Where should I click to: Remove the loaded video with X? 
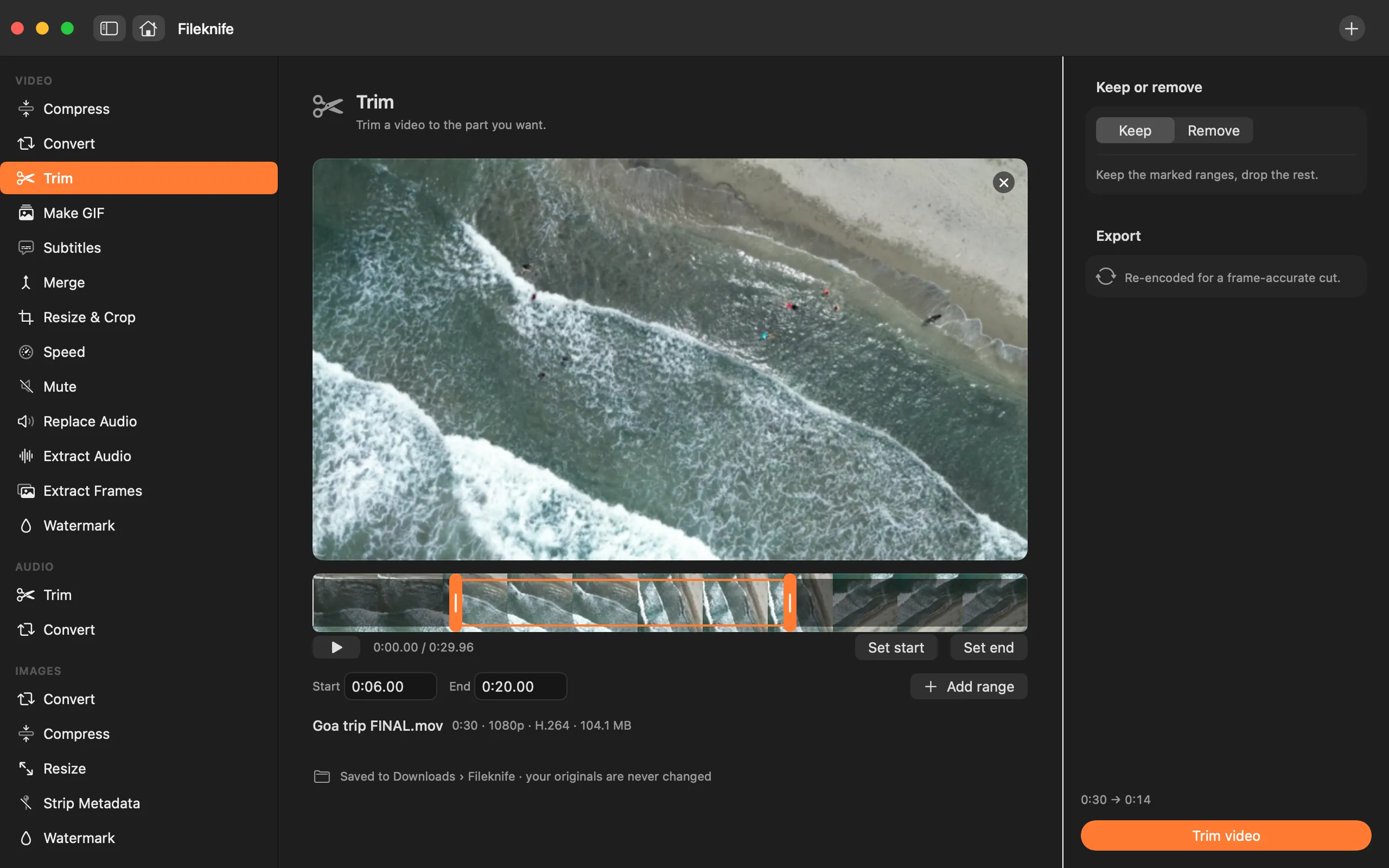point(1003,183)
